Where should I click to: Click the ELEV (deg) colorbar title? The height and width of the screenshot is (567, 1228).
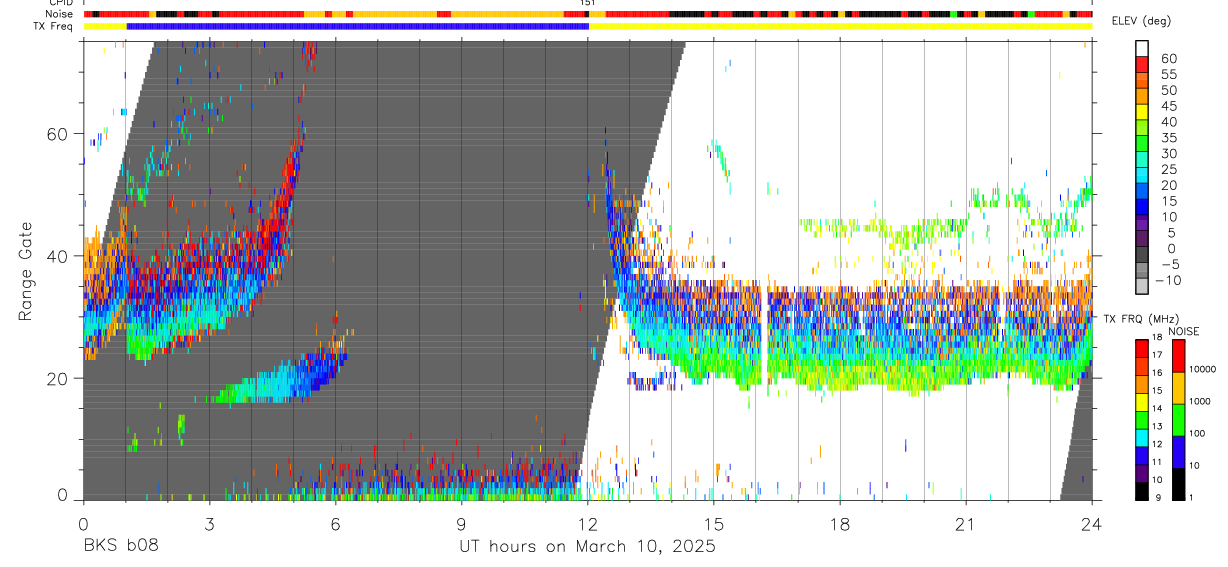click(1142, 21)
